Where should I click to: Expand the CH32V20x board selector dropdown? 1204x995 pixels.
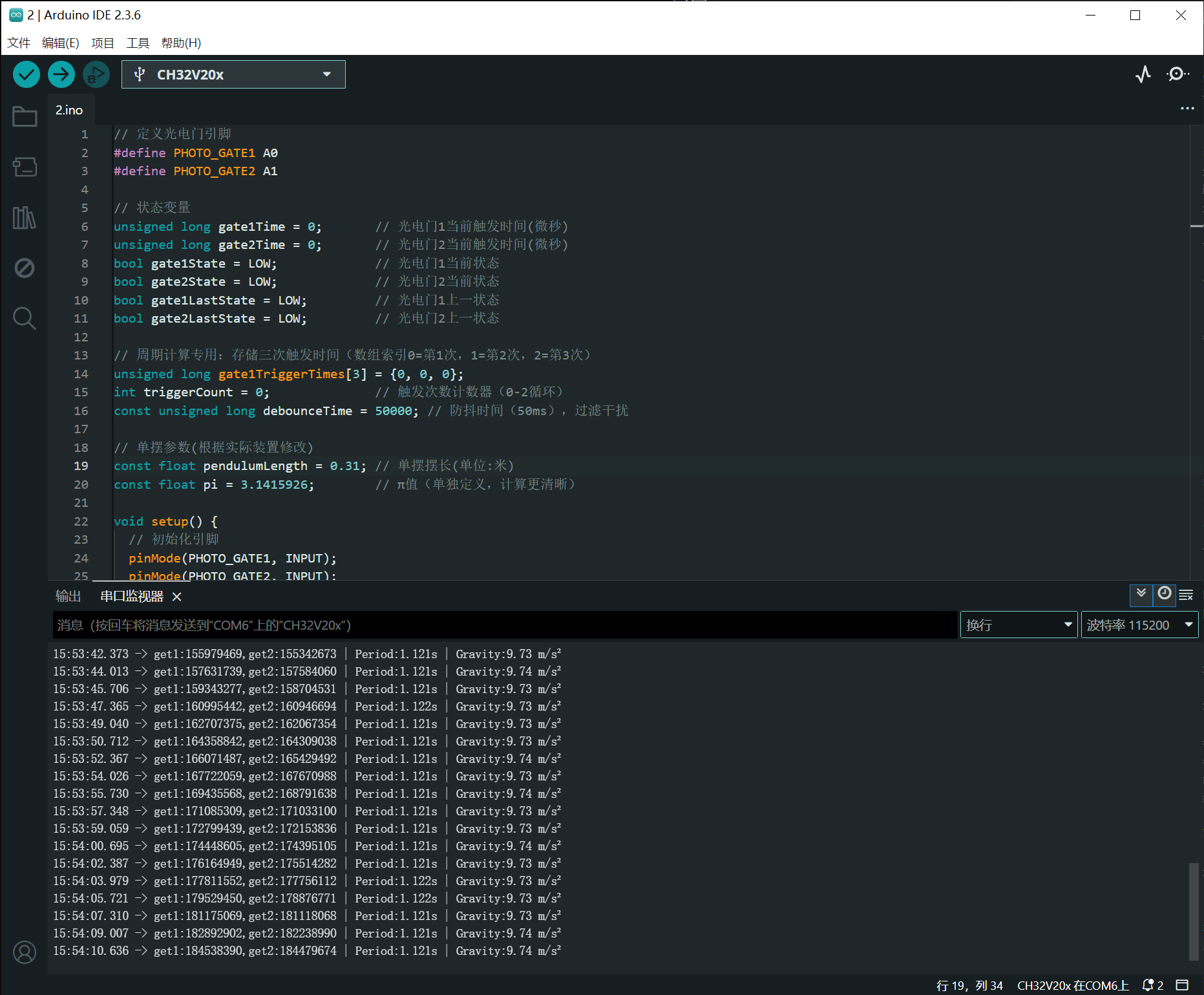[x=233, y=74]
